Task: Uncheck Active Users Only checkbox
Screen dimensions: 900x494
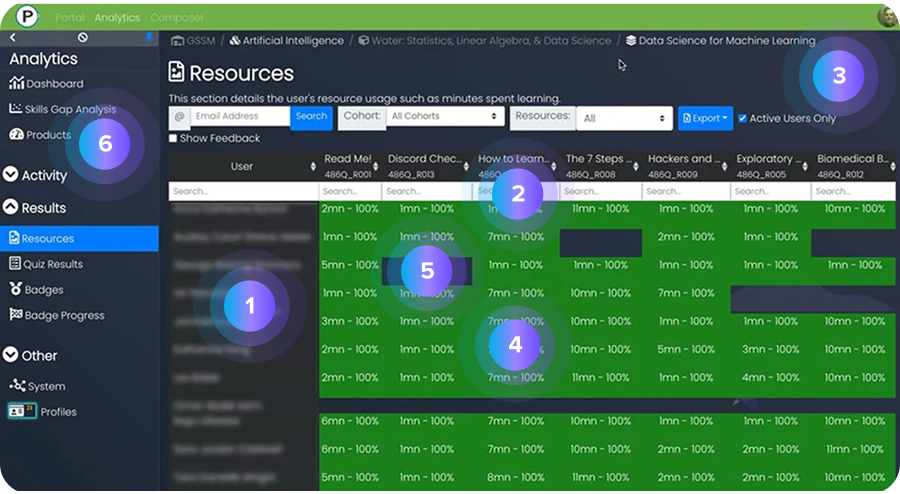Action: tap(742, 118)
